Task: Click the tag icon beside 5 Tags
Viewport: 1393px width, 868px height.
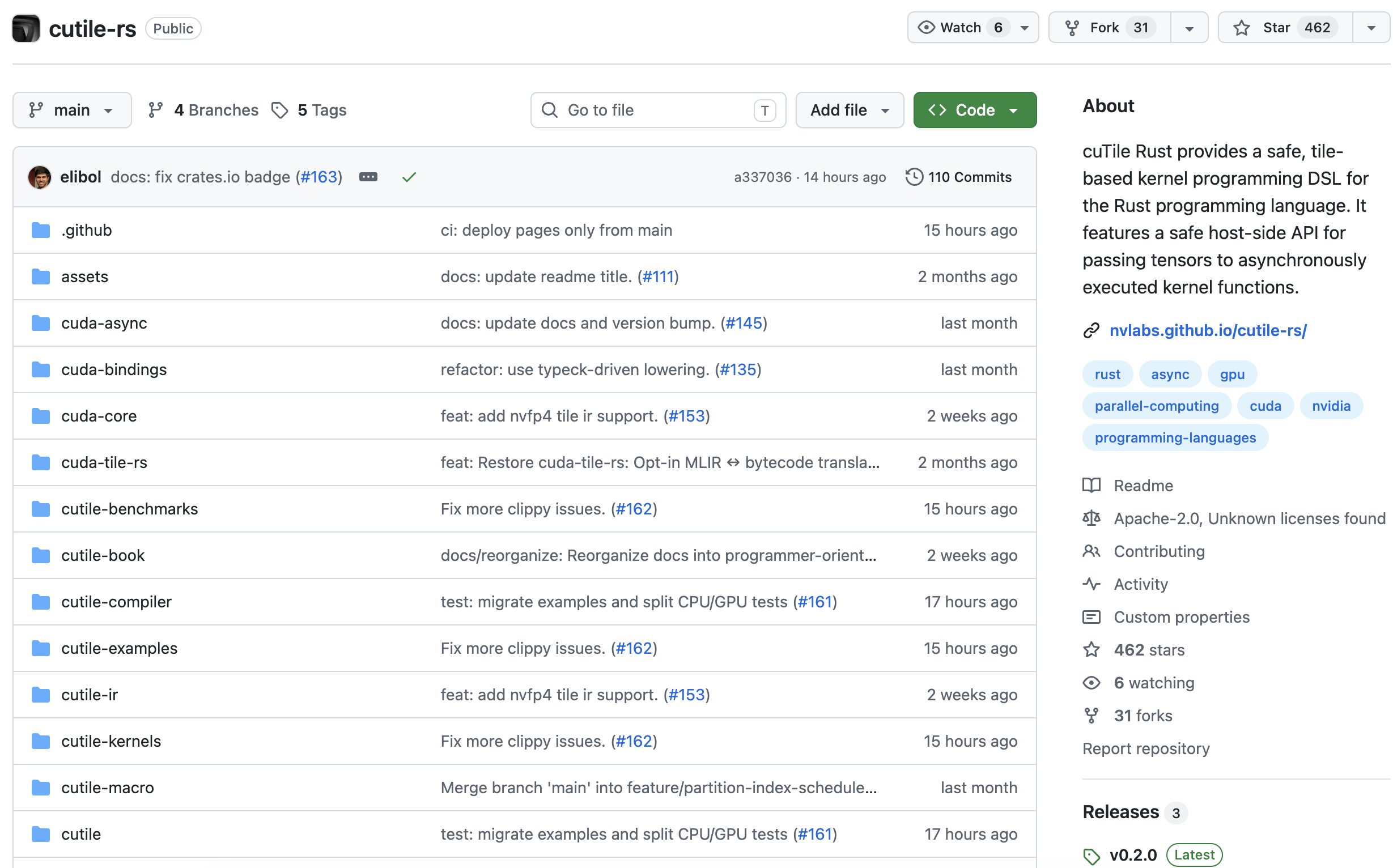Action: pos(279,110)
